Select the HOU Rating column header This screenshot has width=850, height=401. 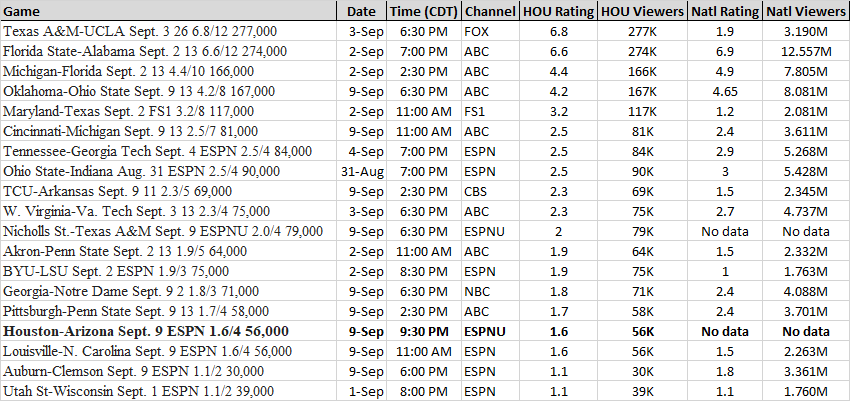(x=558, y=11)
